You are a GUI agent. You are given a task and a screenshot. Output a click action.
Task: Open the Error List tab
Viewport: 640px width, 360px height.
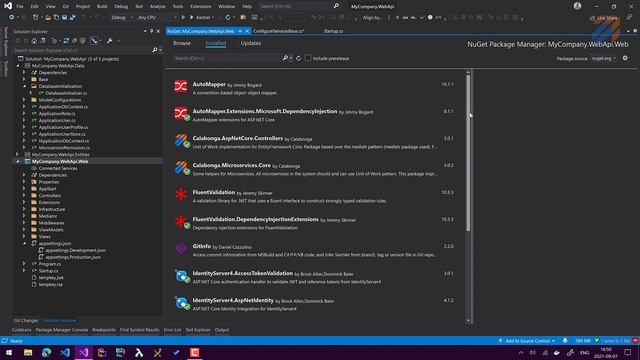click(x=172, y=330)
